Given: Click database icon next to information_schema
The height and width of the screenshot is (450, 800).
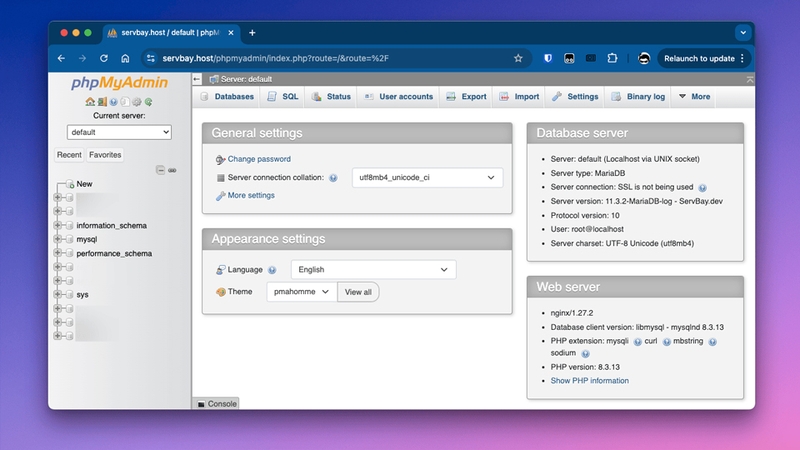Looking at the screenshot, I should coord(70,225).
